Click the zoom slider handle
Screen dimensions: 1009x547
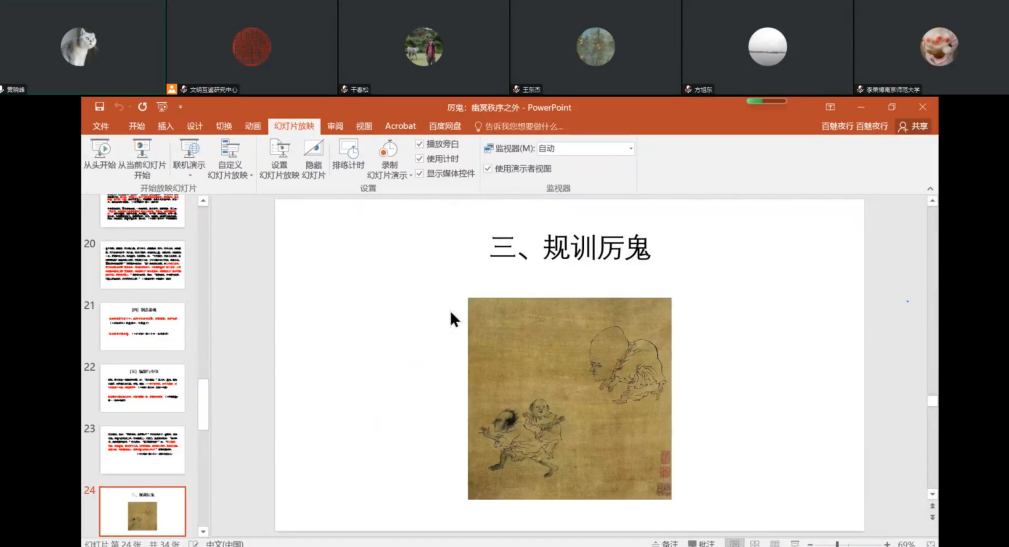click(837, 544)
